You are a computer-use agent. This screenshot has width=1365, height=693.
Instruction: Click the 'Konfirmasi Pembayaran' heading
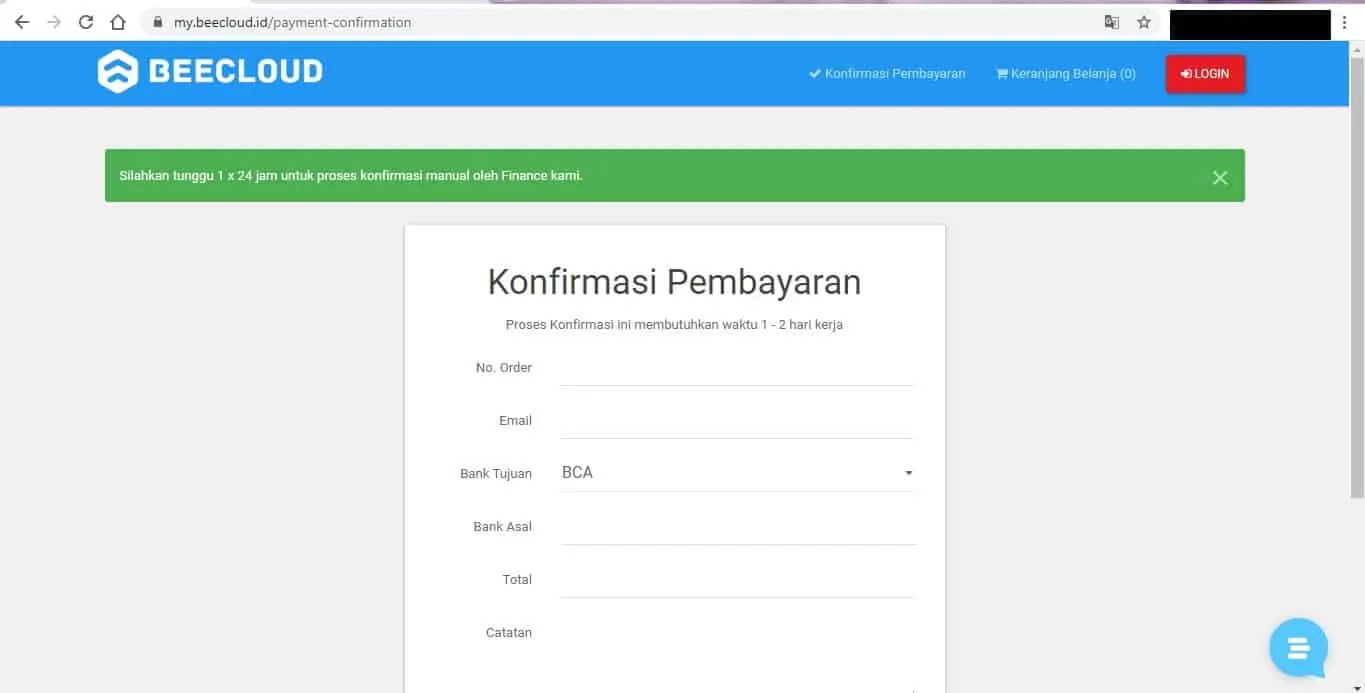tap(674, 282)
